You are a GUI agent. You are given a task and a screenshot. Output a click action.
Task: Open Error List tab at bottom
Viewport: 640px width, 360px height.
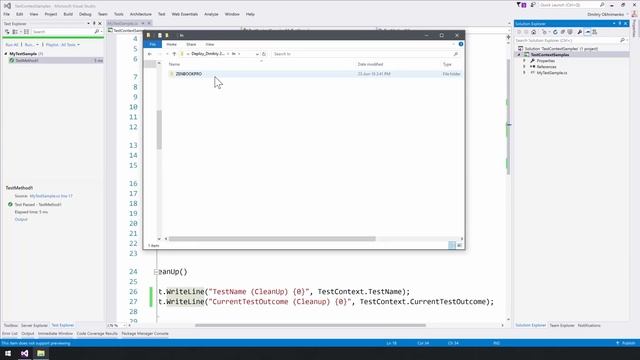pyautogui.click(x=9, y=333)
